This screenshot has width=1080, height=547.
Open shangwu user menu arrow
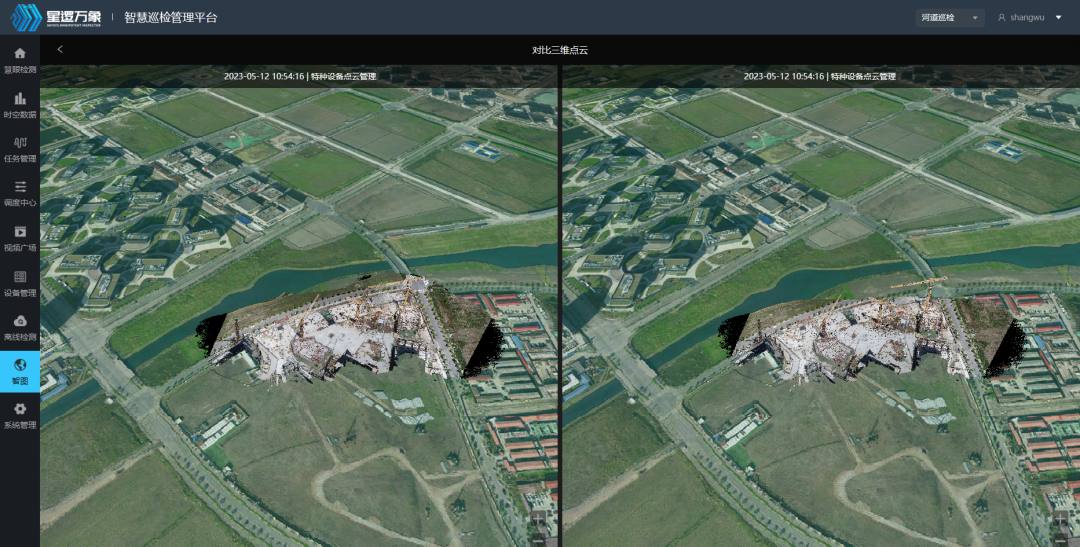pos(1058,17)
